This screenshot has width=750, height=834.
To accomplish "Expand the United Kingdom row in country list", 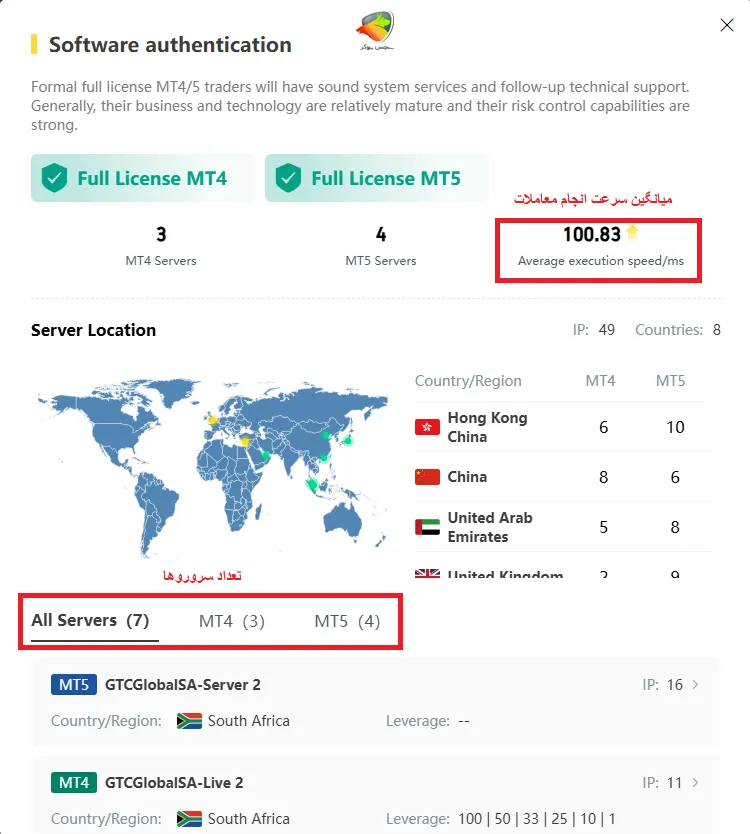I will [x=520, y=577].
